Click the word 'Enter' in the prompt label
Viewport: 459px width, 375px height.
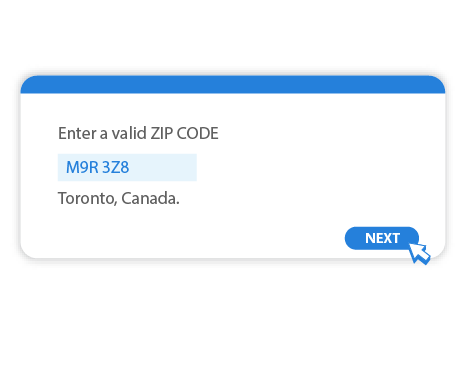[77, 133]
